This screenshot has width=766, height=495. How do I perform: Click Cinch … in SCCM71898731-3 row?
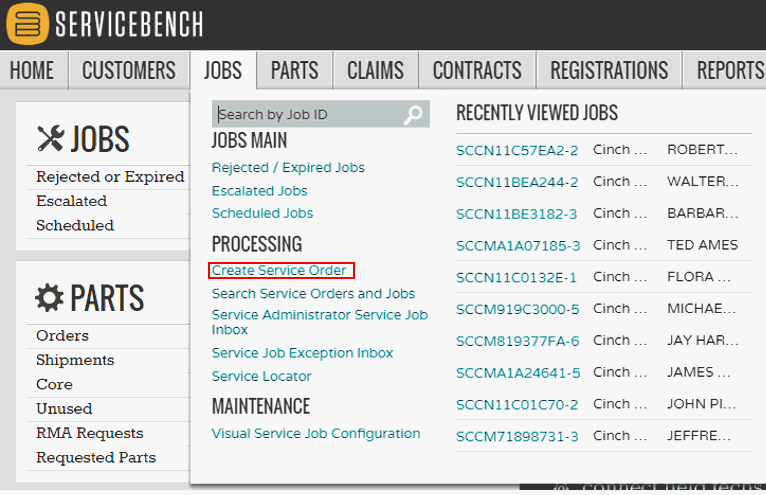pyautogui.click(x=620, y=435)
